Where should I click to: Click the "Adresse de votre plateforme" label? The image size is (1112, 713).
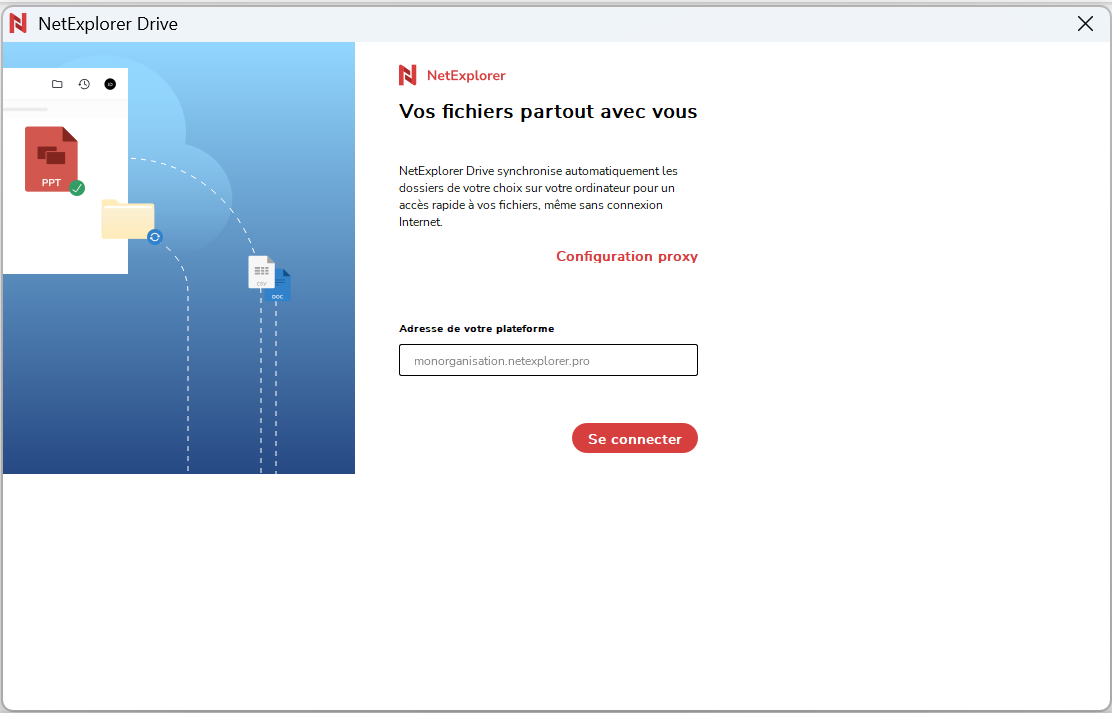477,328
